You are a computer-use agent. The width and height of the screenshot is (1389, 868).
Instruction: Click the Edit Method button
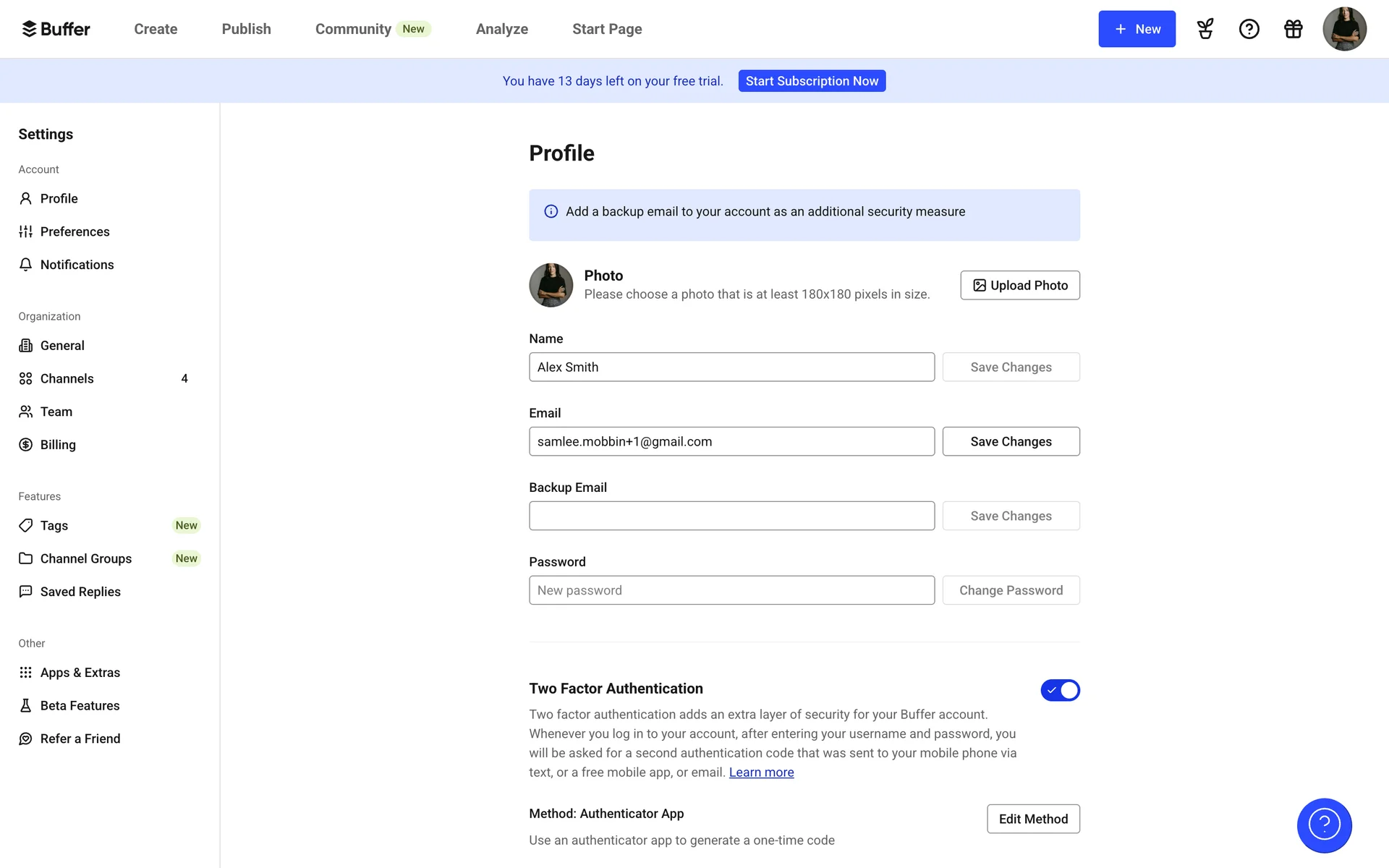[1033, 819]
